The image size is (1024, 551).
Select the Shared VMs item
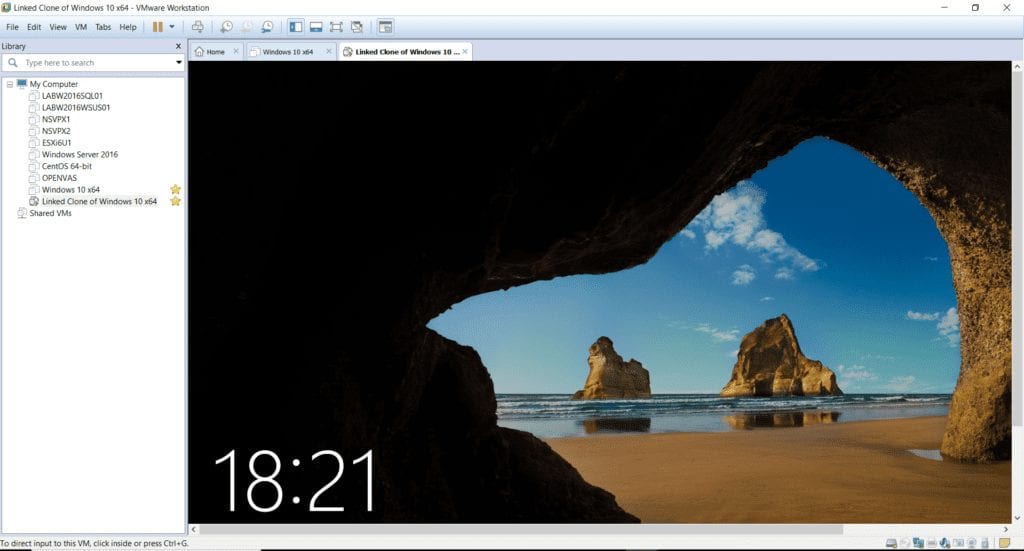pyautogui.click(x=50, y=213)
